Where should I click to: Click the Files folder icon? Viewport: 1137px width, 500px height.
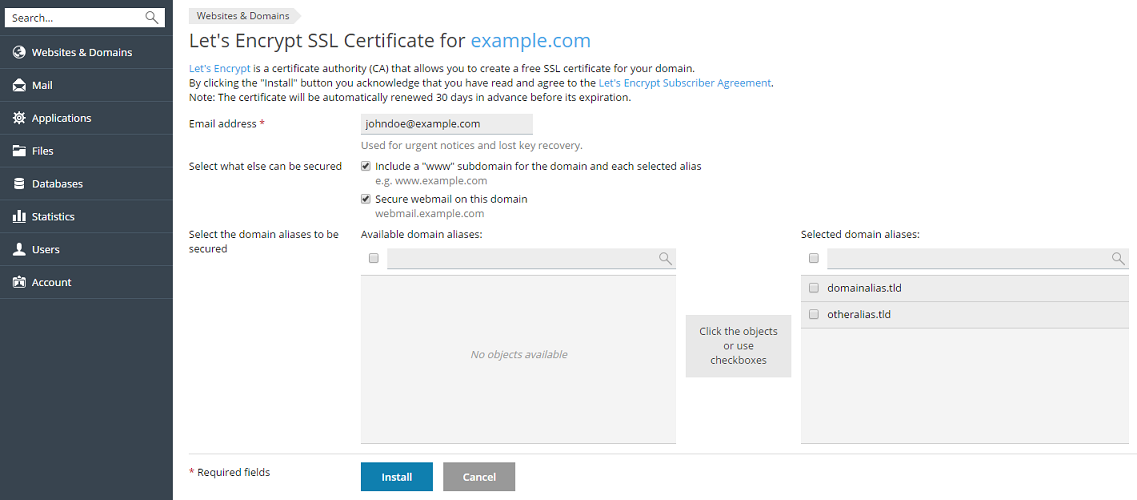19,151
